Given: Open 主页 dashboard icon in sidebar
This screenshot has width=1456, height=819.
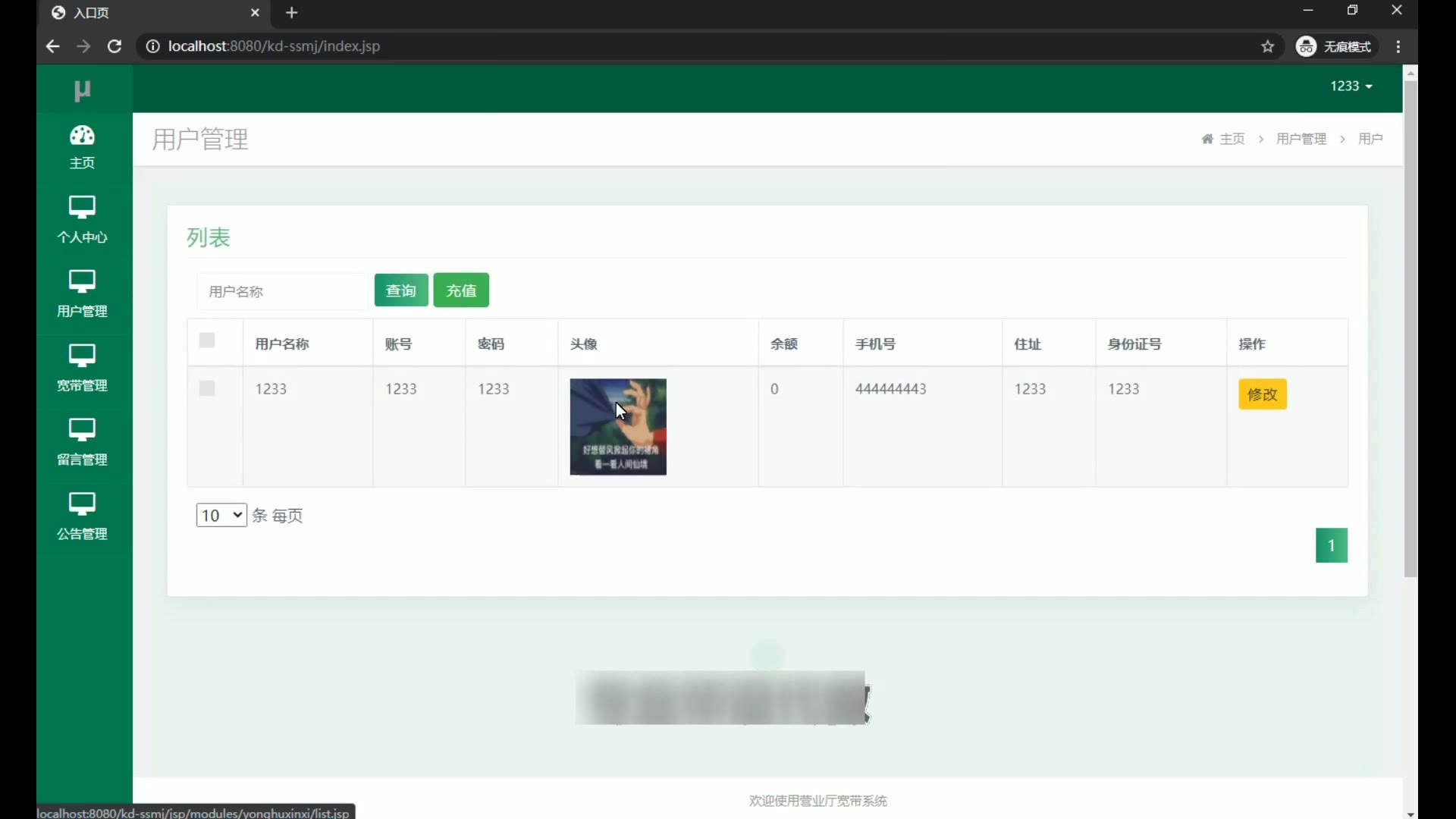Looking at the screenshot, I should 82,136.
